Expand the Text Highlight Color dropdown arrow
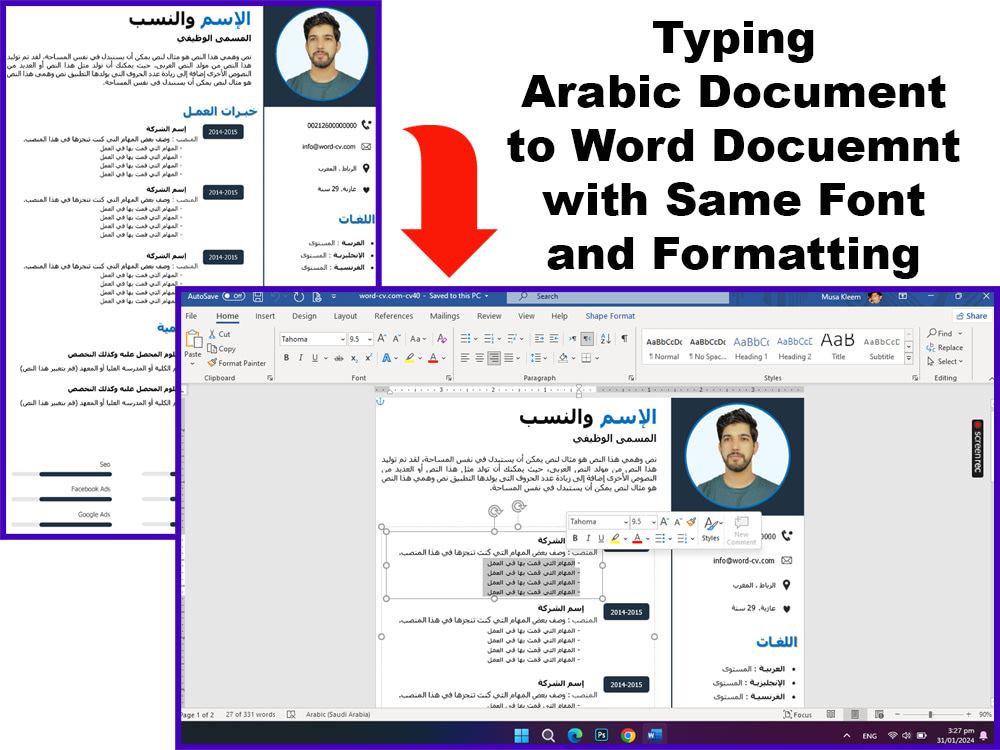1000x750 pixels. (x=420, y=357)
